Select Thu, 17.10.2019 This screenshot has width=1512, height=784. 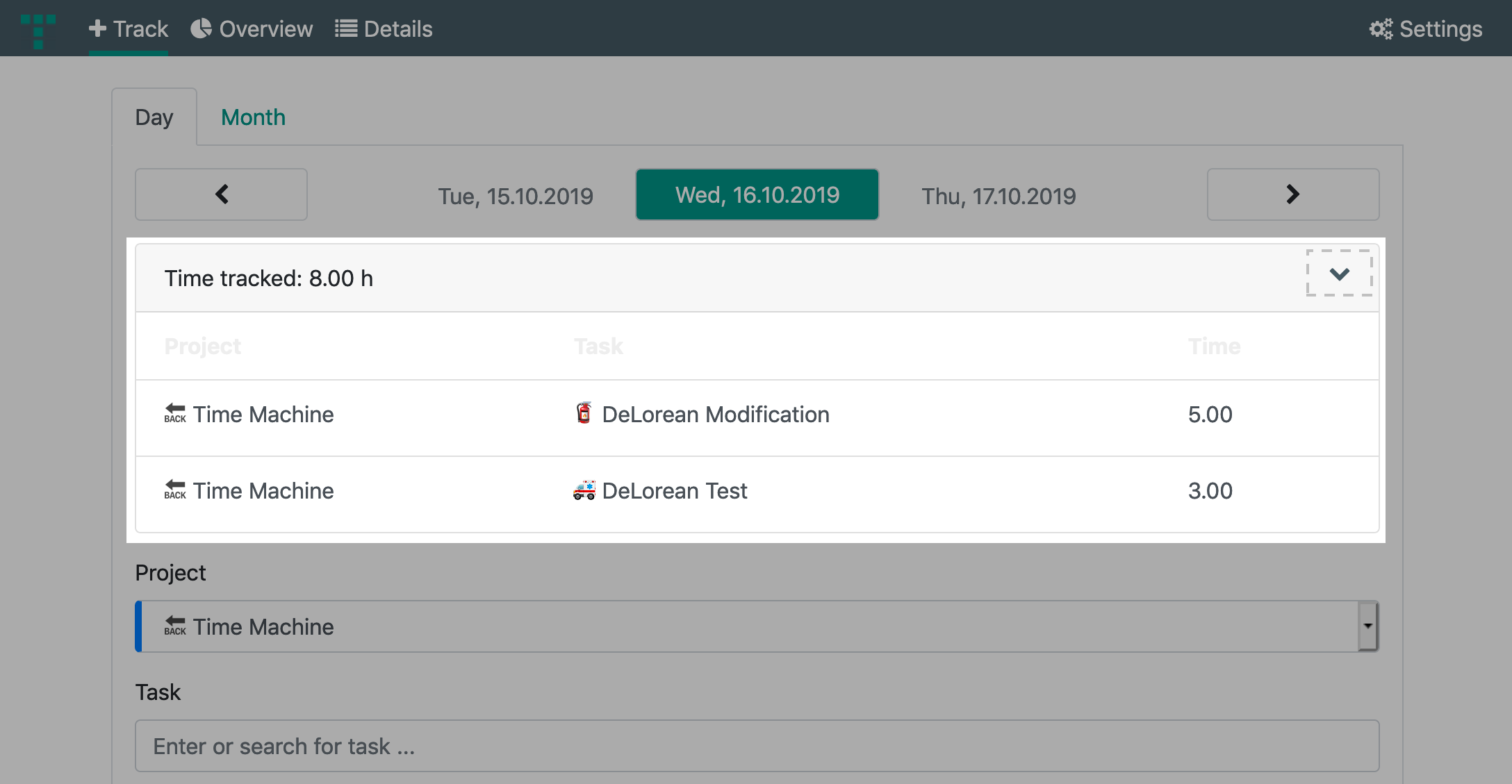[x=999, y=196]
